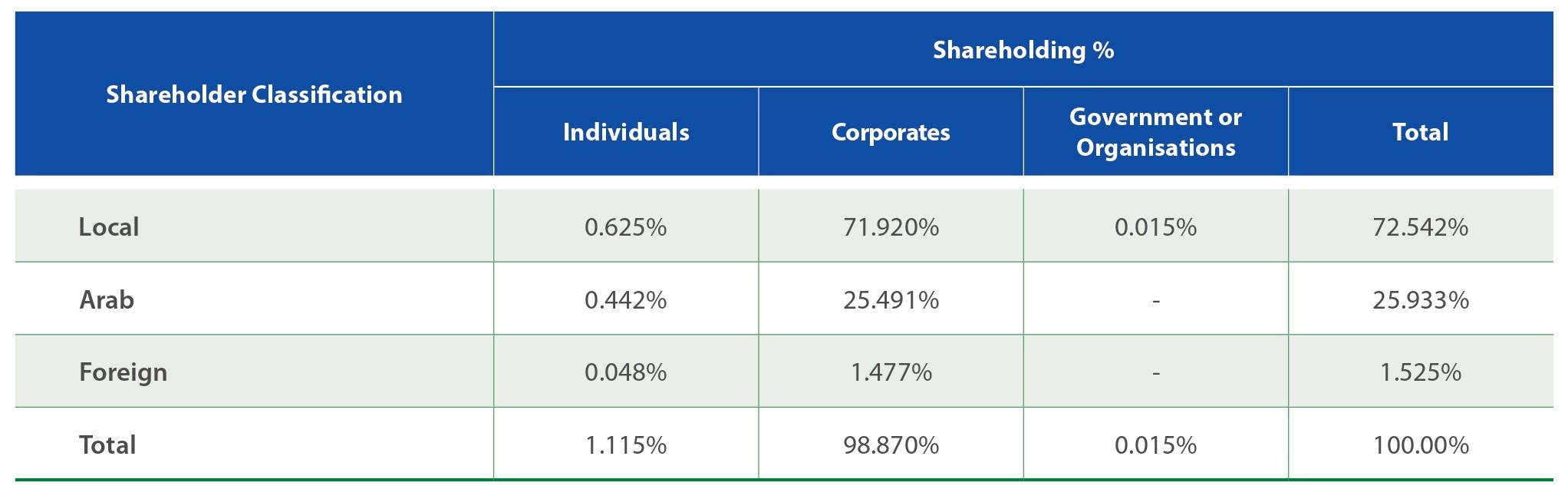Click the 0.625% Local Individuals cell

coord(626,227)
